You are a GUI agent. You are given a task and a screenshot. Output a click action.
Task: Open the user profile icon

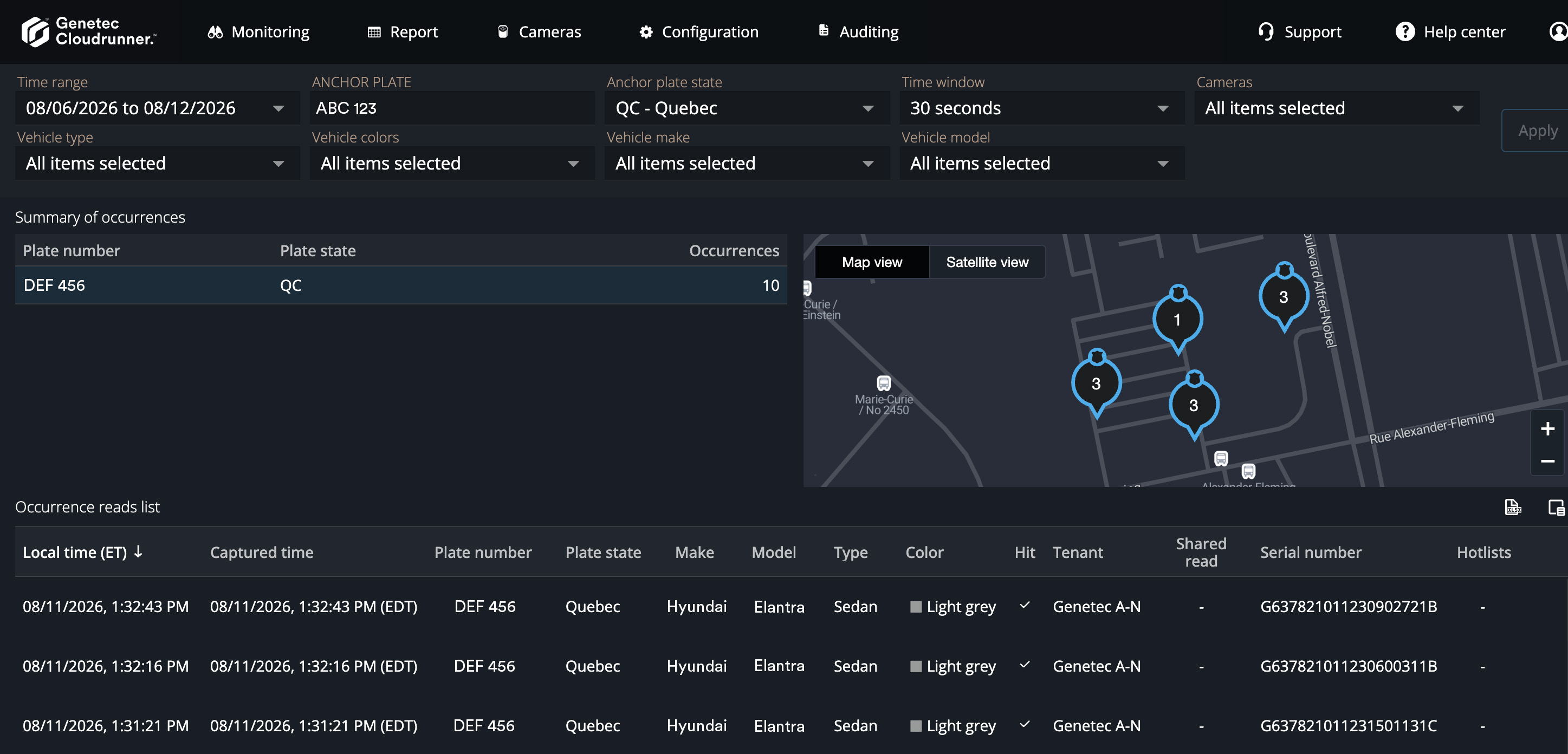click(x=1558, y=31)
